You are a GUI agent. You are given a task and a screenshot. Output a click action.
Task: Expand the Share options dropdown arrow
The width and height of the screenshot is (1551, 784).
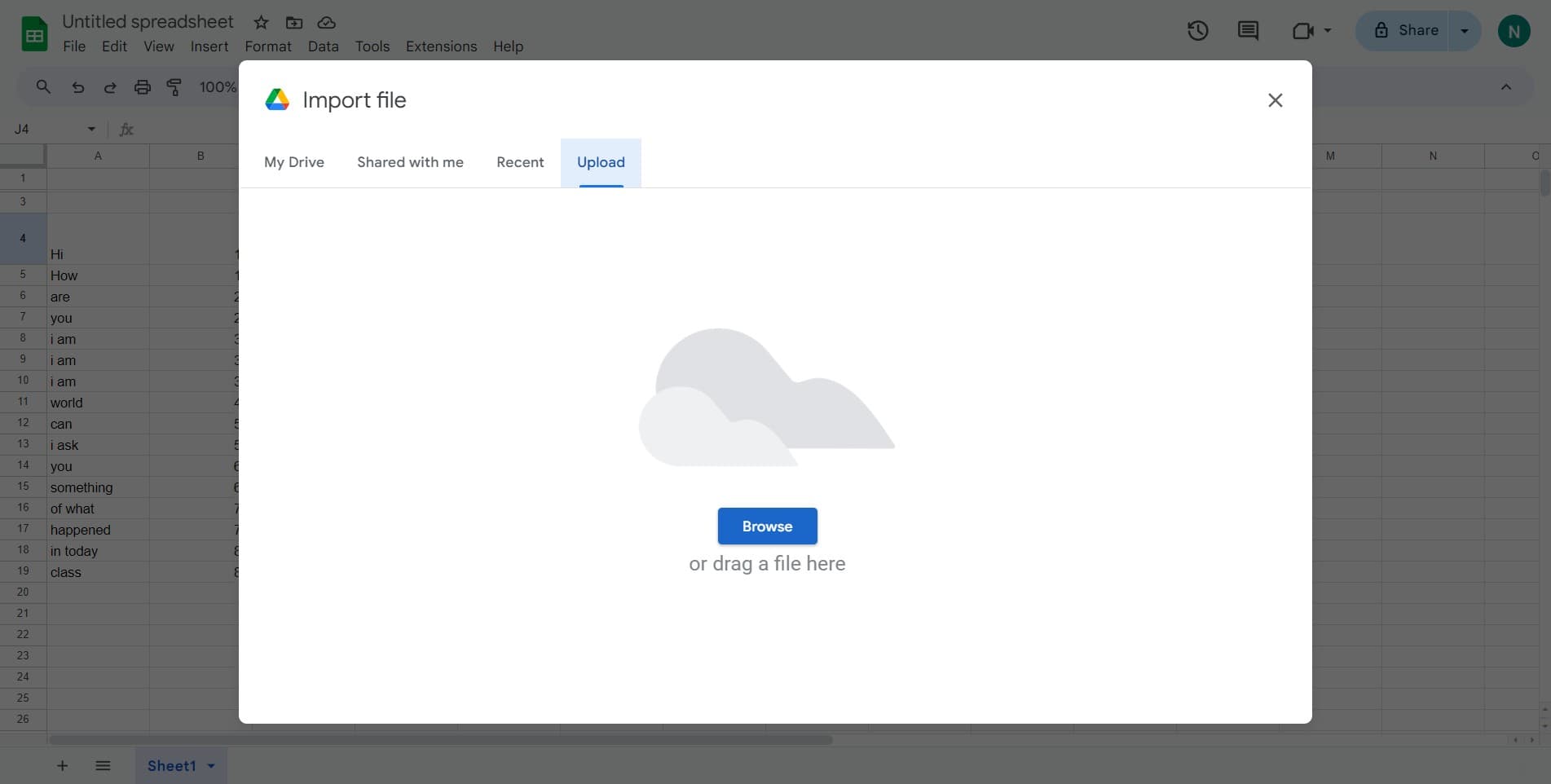click(1464, 31)
